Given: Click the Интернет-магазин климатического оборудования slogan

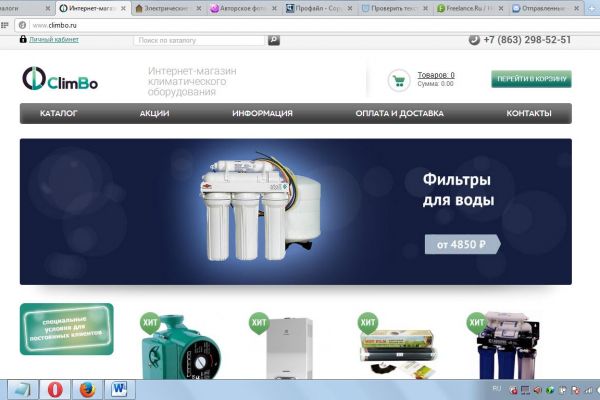Looking at the screenshot, I should (x=192, y=82).
